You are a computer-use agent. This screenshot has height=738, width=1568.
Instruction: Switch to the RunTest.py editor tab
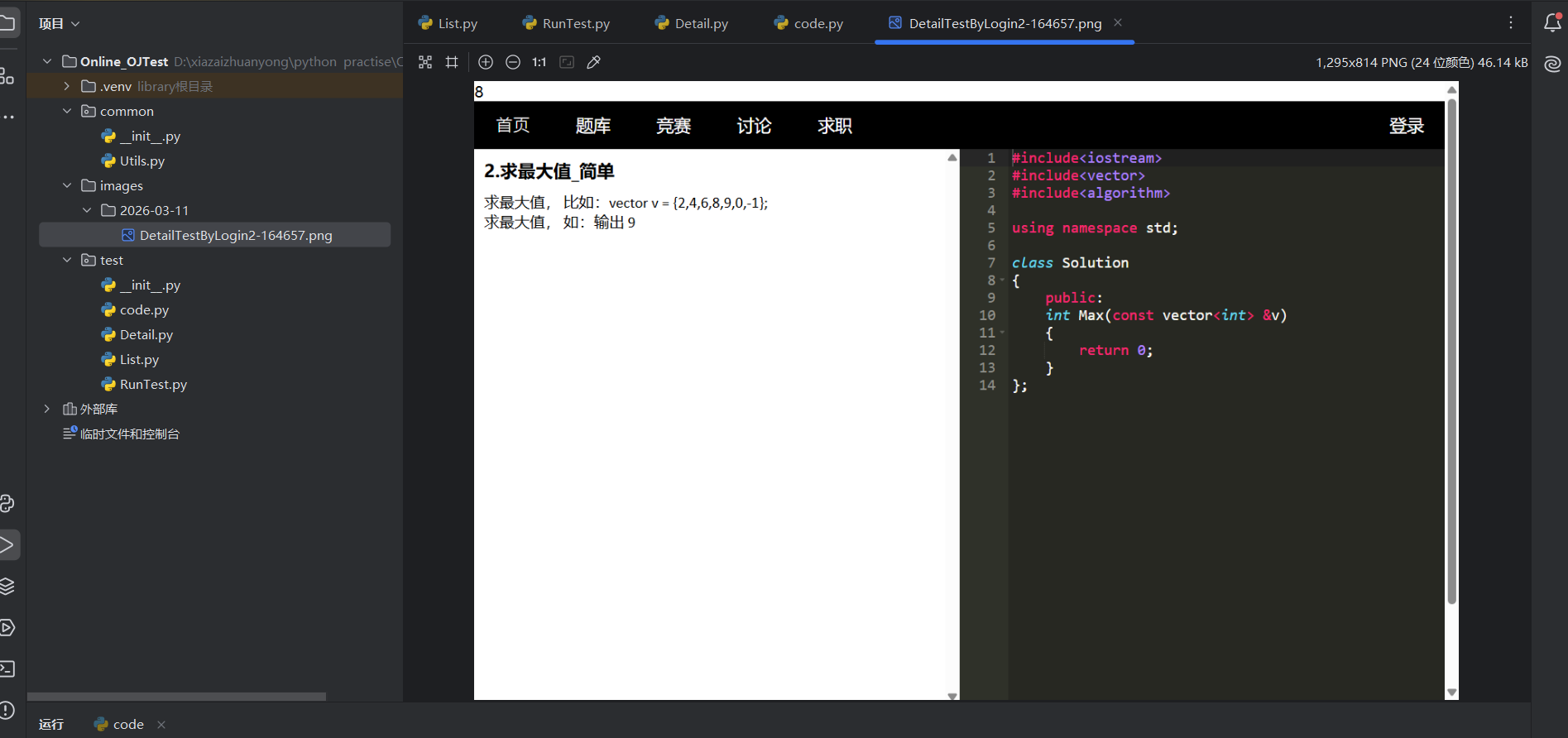[x=567, y=23]
